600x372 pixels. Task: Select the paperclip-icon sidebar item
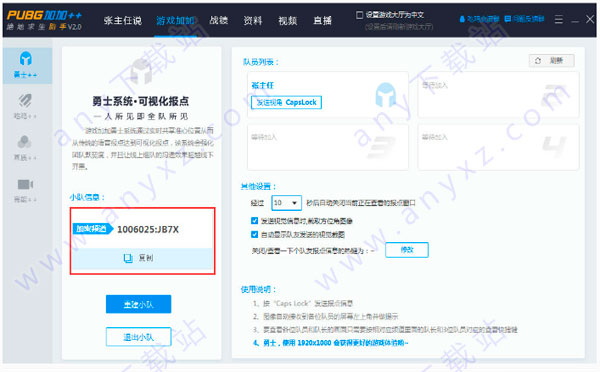(26, 106)
